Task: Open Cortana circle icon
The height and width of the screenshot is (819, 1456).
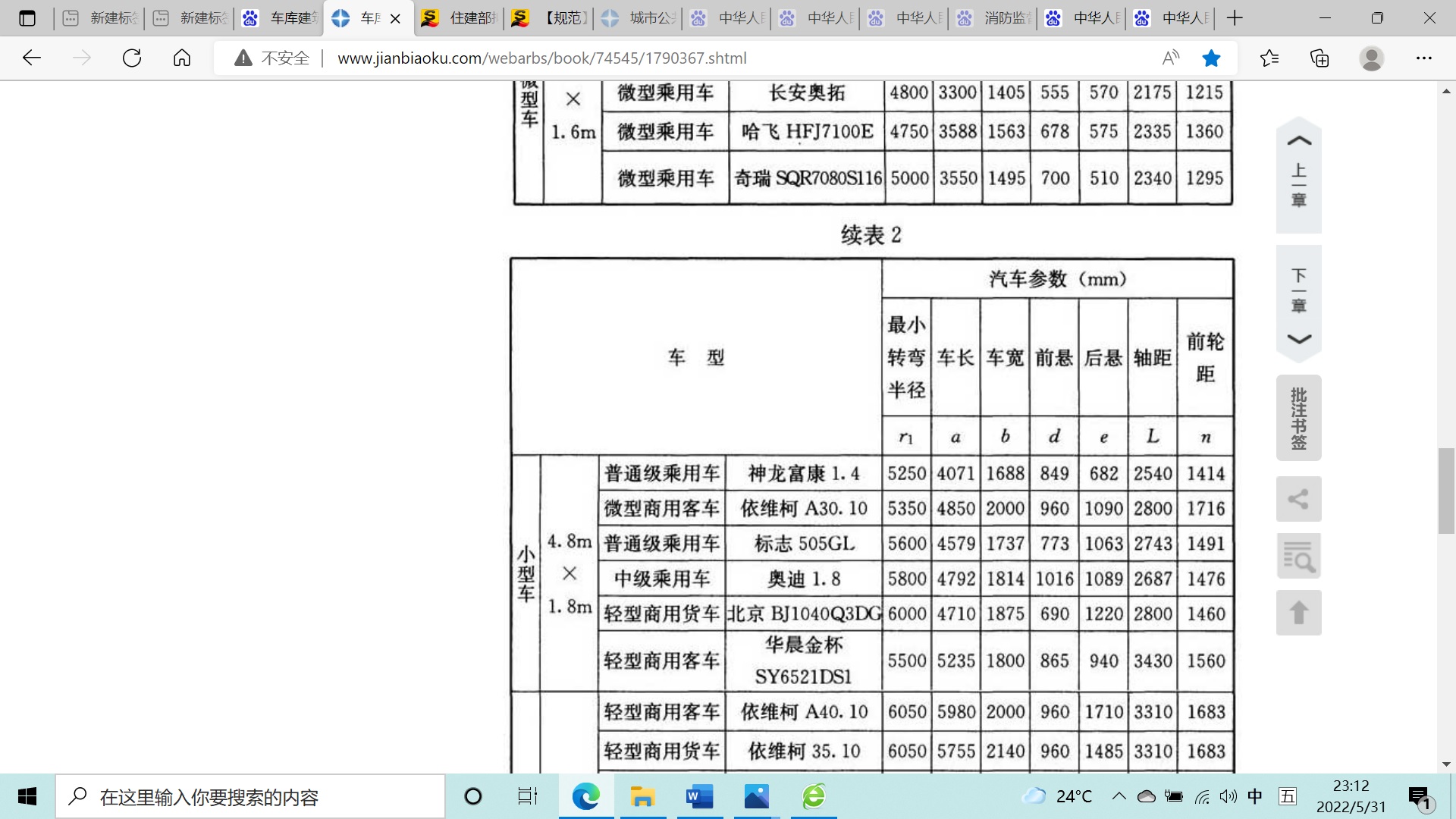Action: (473, 796)
